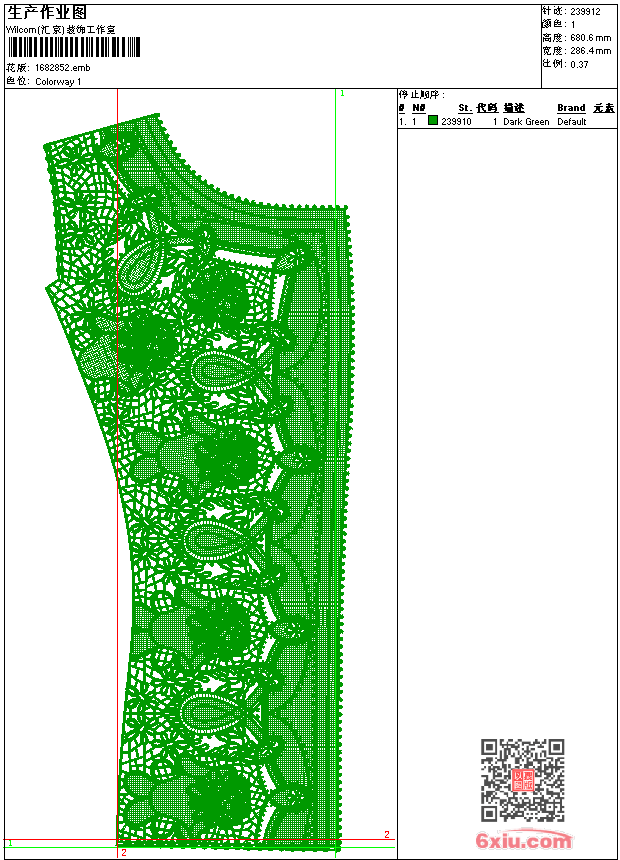Select the Default brand cell
This screenshot has height=860, width=620.
(x=572, y=122)
